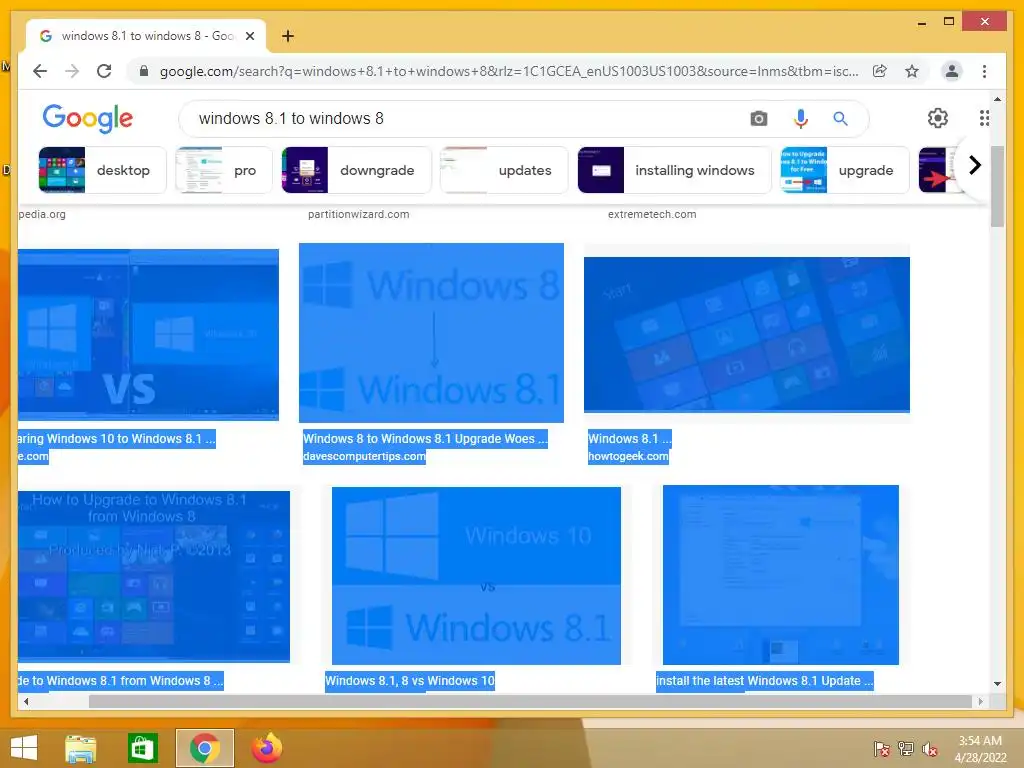Open the Chrome profile avatar
1024x768 pixels.
pyautogui.click(x=952, y=71)
